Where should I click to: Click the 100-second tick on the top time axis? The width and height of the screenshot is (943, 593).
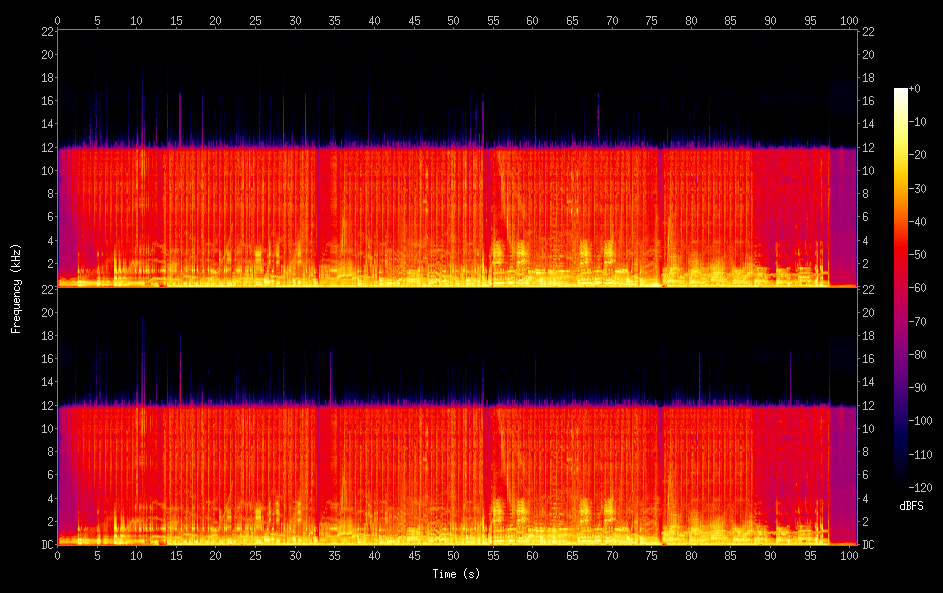(x=849, y=20)
